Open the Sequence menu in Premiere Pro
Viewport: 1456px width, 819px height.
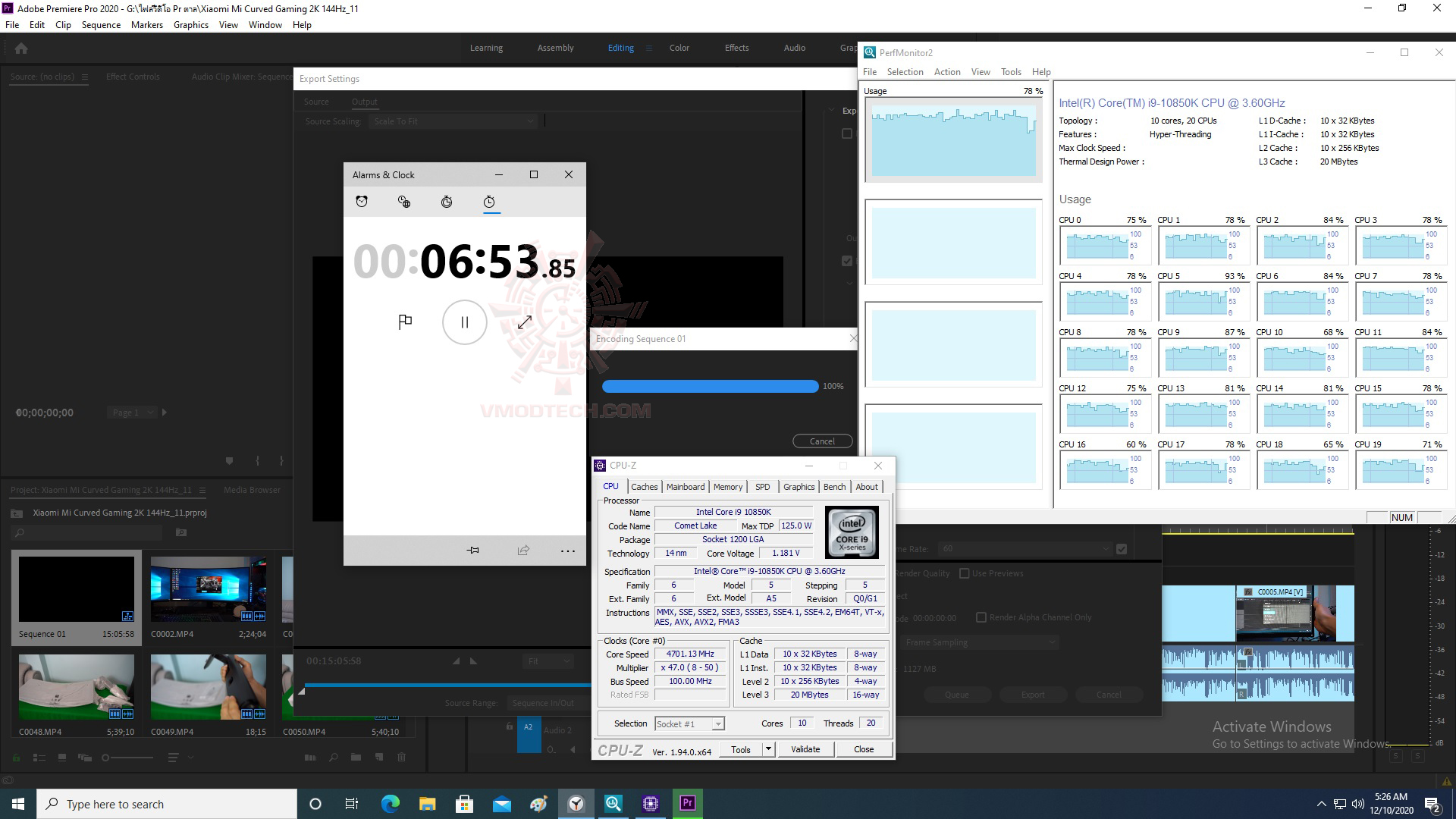click(x=101, y=25)
